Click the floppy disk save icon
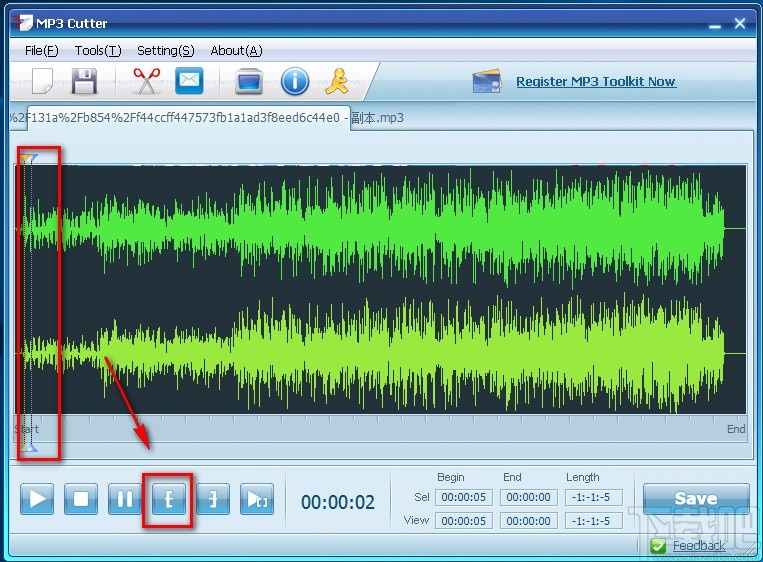 (84, 81)
